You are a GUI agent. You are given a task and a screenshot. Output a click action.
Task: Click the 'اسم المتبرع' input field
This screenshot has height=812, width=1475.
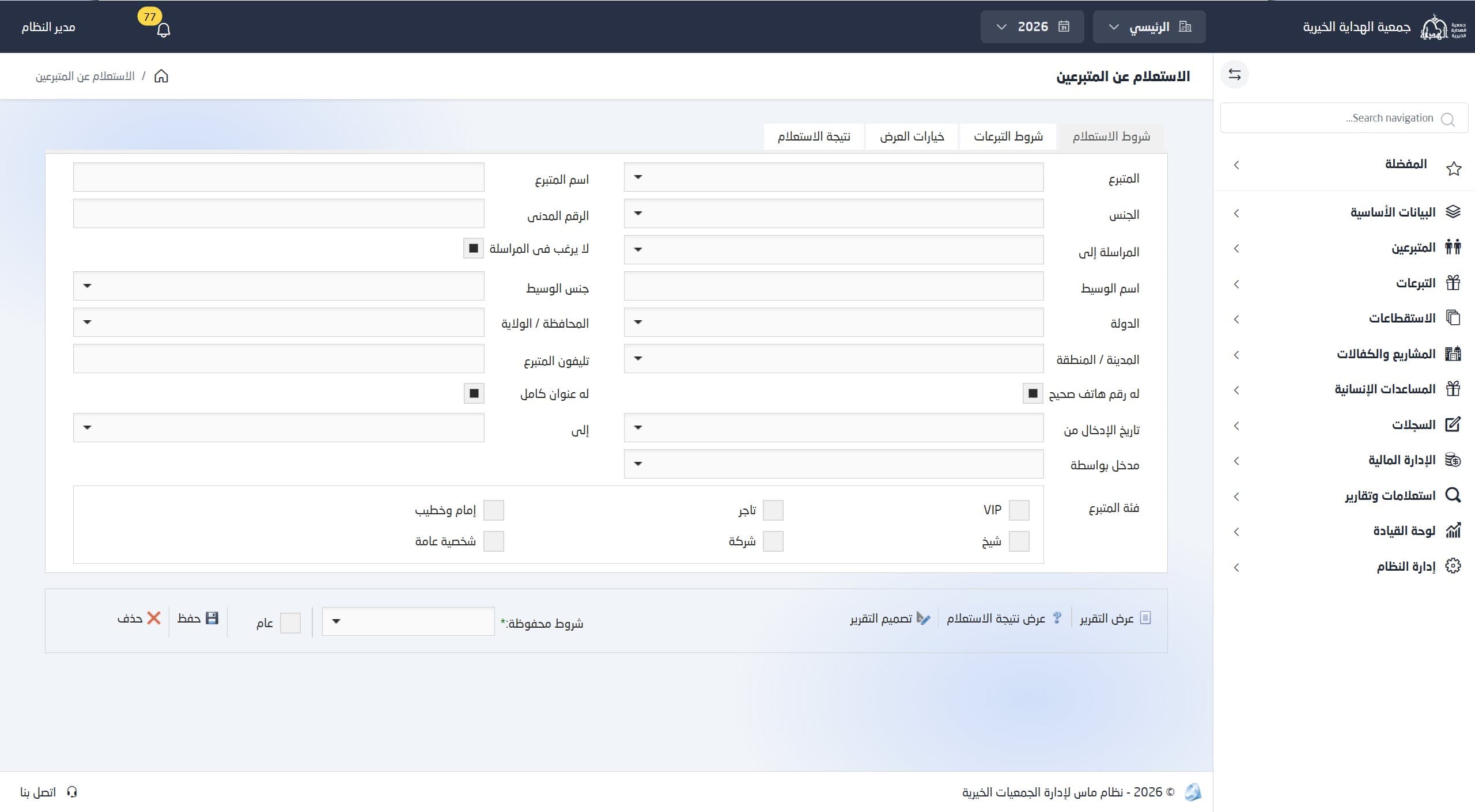coord(278,177)
